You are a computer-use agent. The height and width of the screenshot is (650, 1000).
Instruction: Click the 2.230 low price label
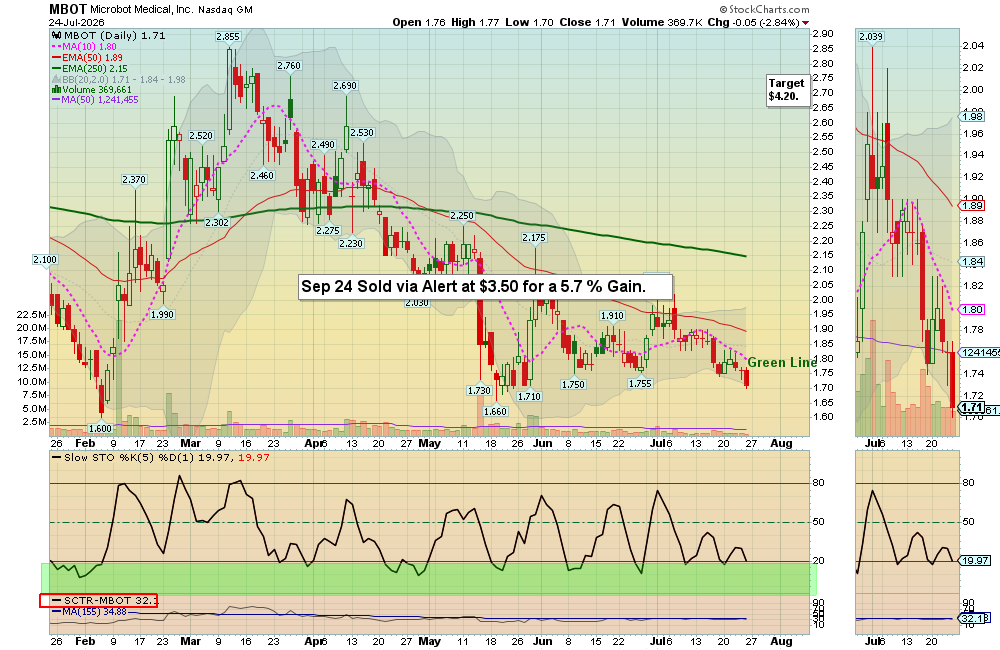point(351,244)
